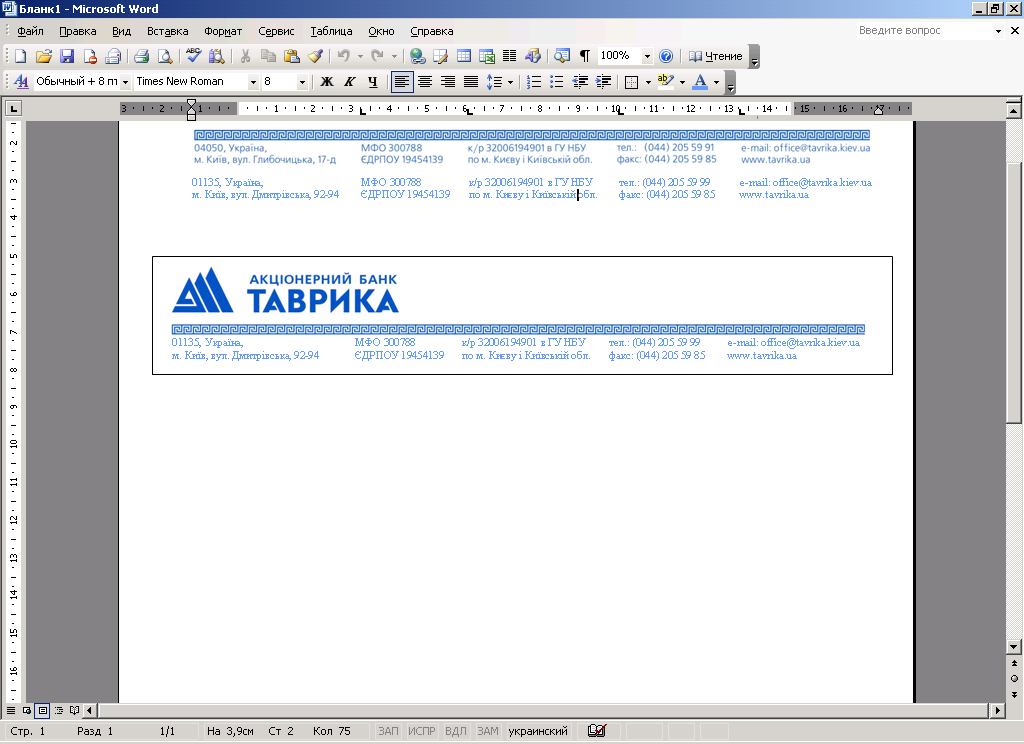Viewport: 1024px width, 744px height.
Task: Center the paragraph text
Action: [x=424, y=82]
